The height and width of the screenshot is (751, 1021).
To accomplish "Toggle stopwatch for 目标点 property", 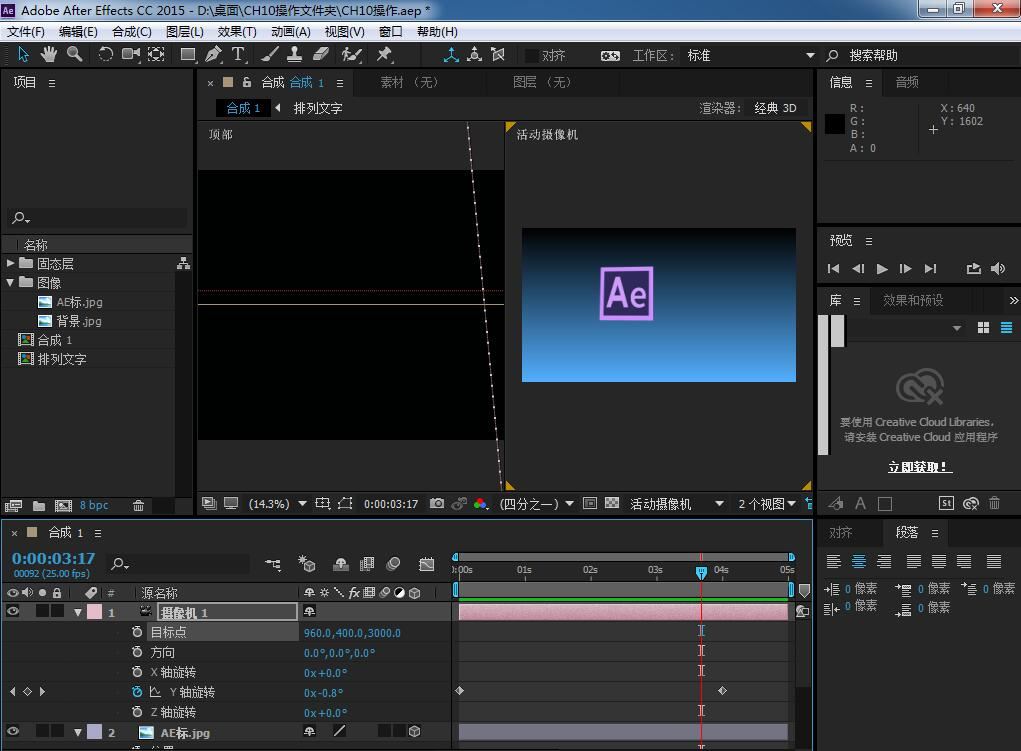I will click(x=137, y=632).
